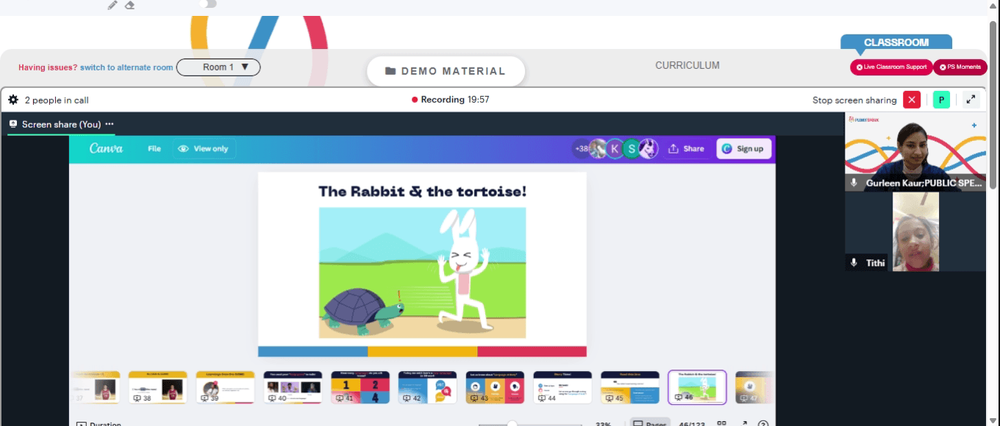Image resolution: width=1000 pixels, height=426 pixels.
Task: Select current slide thumbnail 46
Action: point(697,387)
